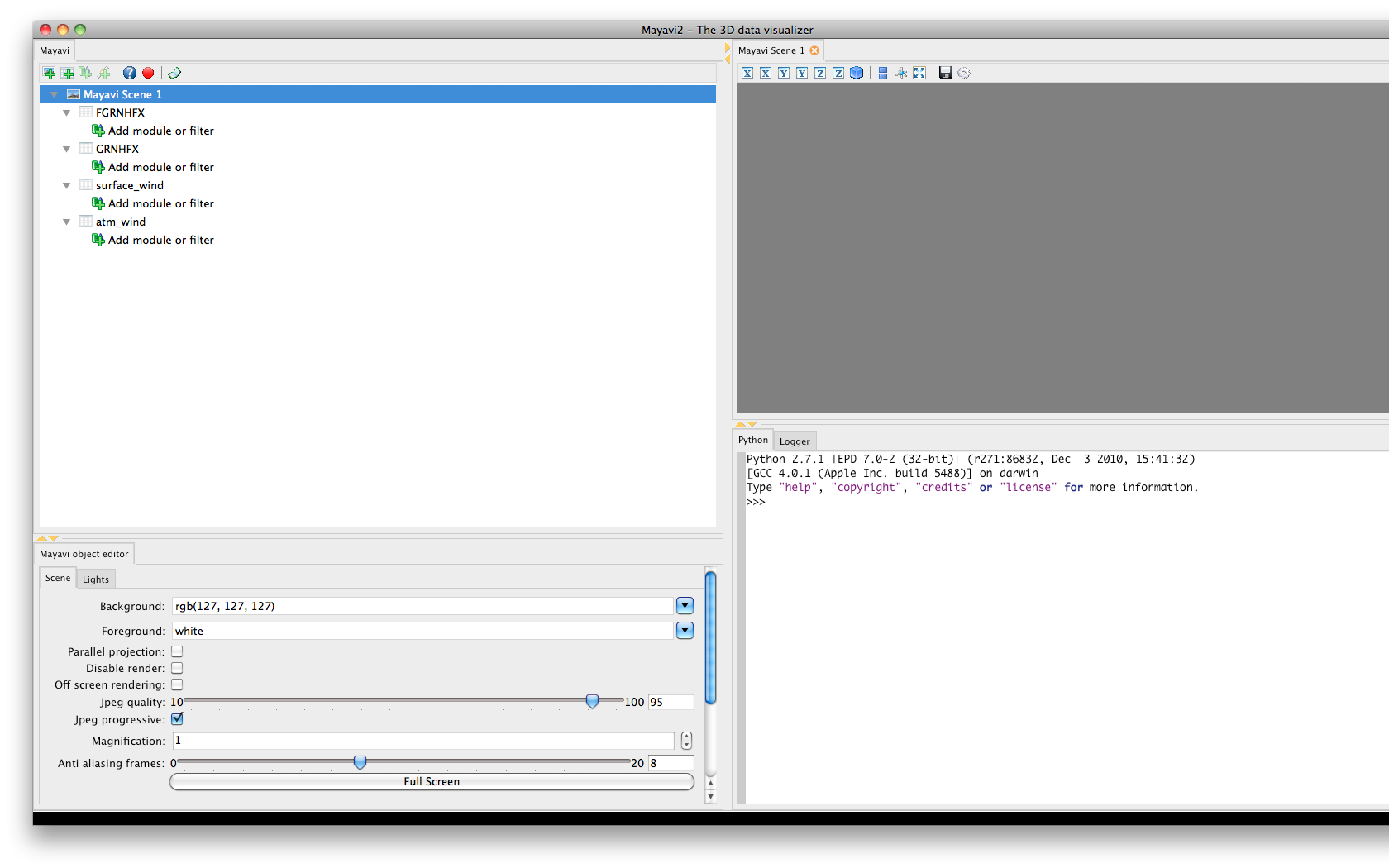Switch to the Lights tab
Image resolution: width=1389 pixels, height=868 pixels.
96,579
